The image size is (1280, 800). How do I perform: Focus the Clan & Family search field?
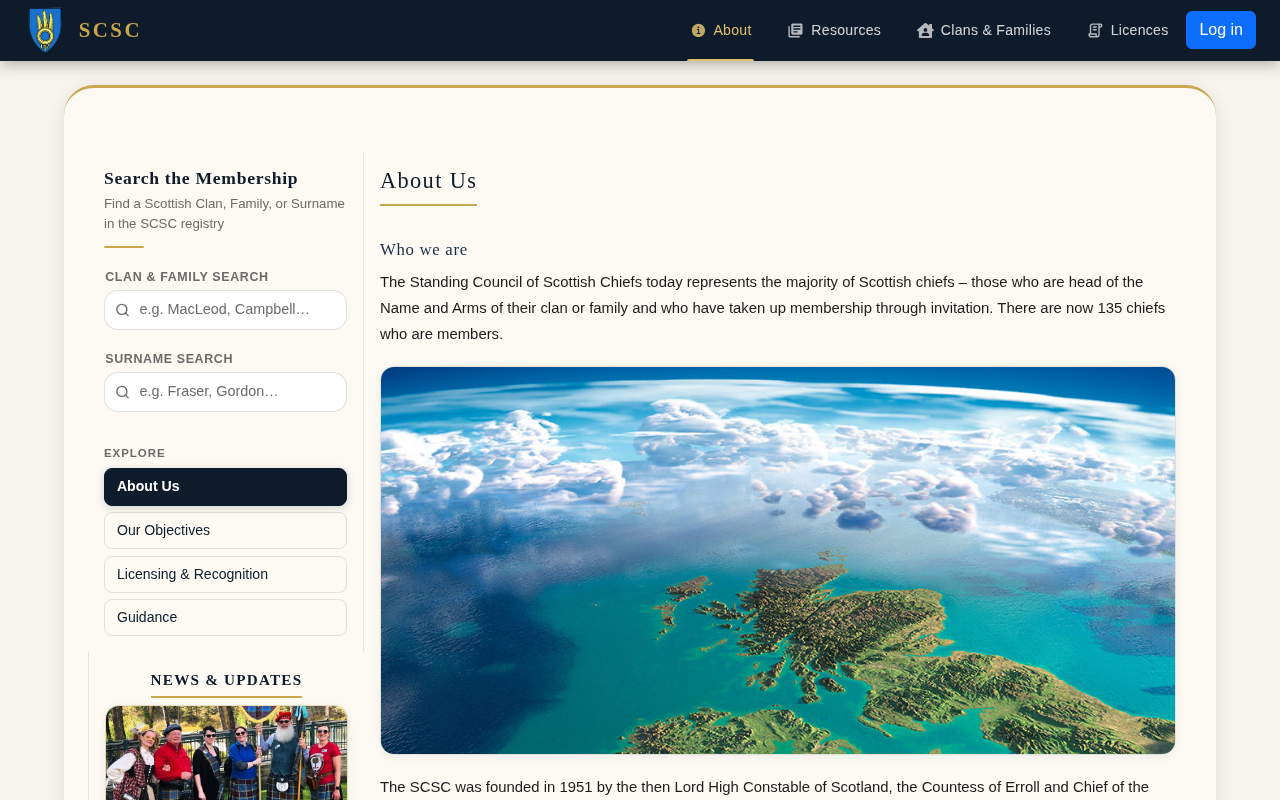225,310
